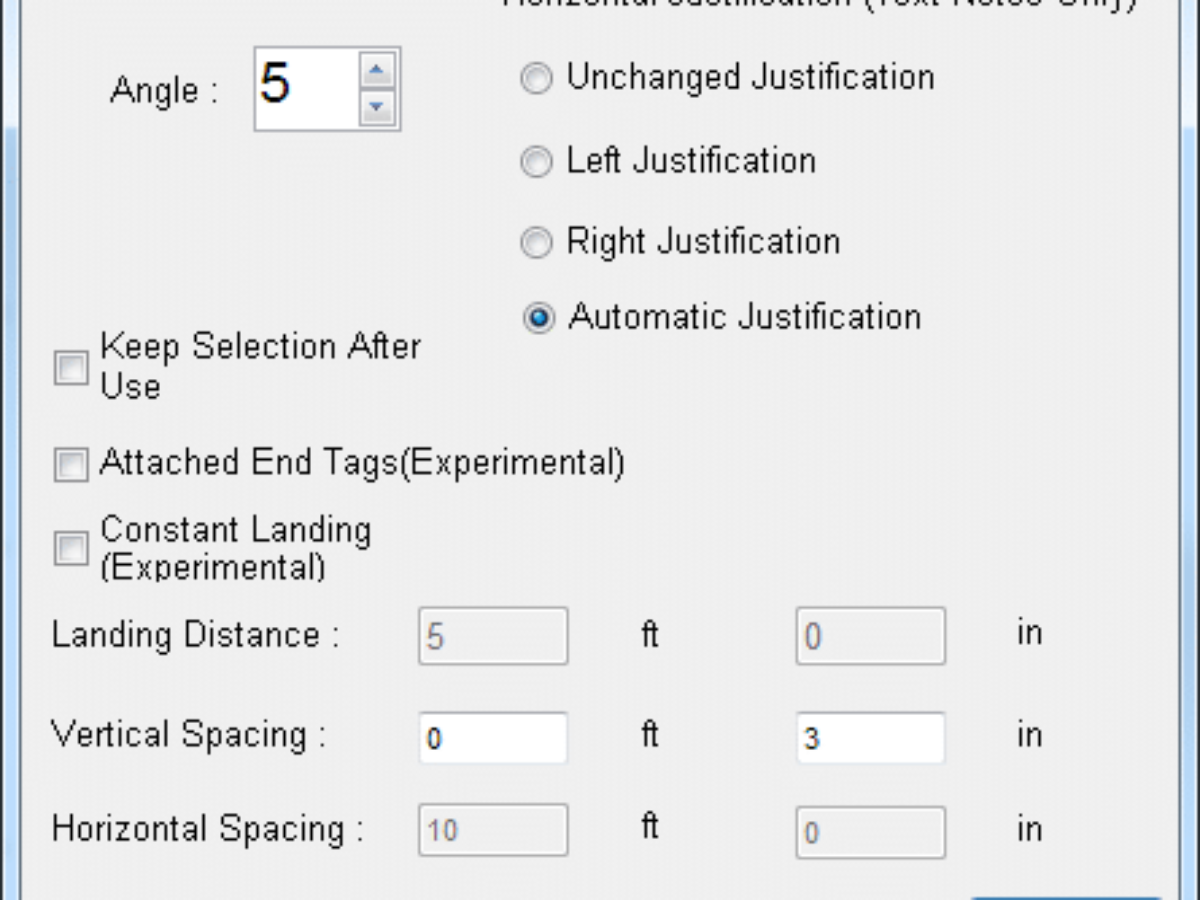Select Unchanged Justification radio button
Screen dimensions: 1200x900
coord(537,79)
